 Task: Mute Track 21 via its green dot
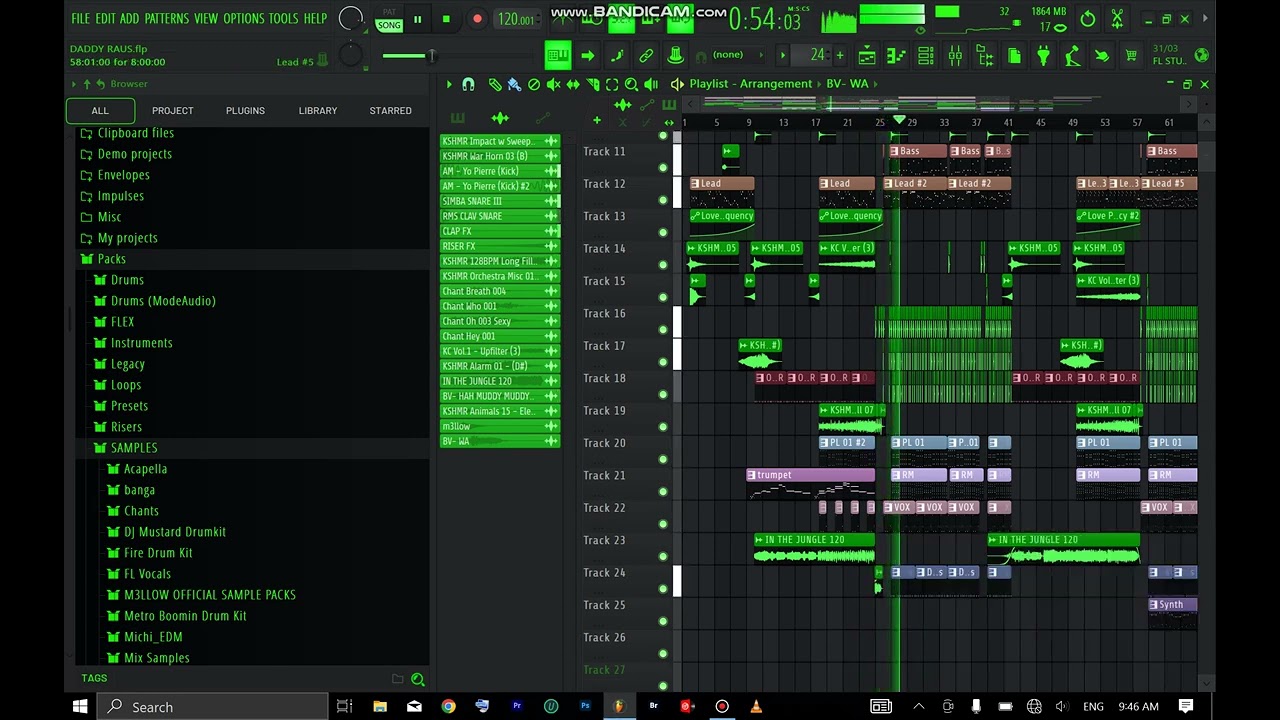[x=662, y=492]
